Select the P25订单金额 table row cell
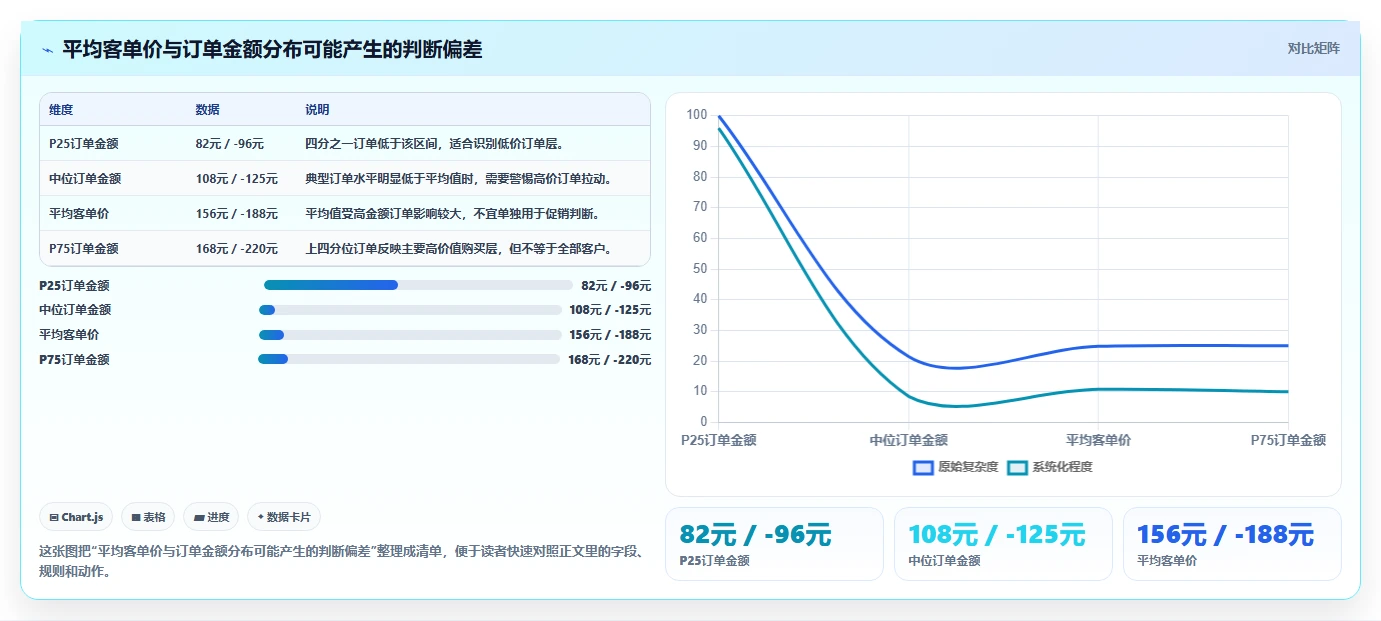This screenshot has height=621, width=1381. point(84,144)
